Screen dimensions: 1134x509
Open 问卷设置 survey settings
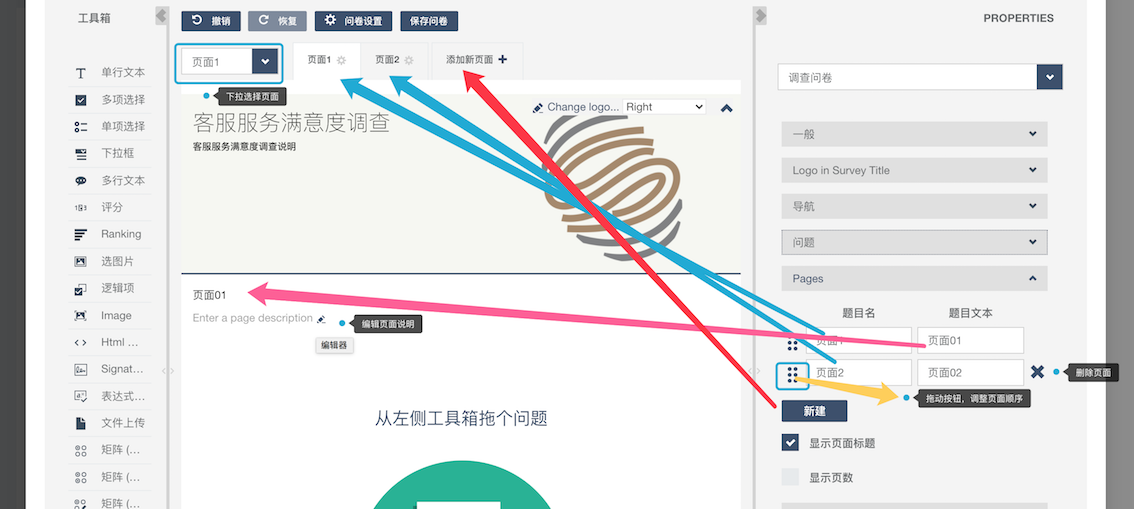pyautogui.click(x=353, y=21)
